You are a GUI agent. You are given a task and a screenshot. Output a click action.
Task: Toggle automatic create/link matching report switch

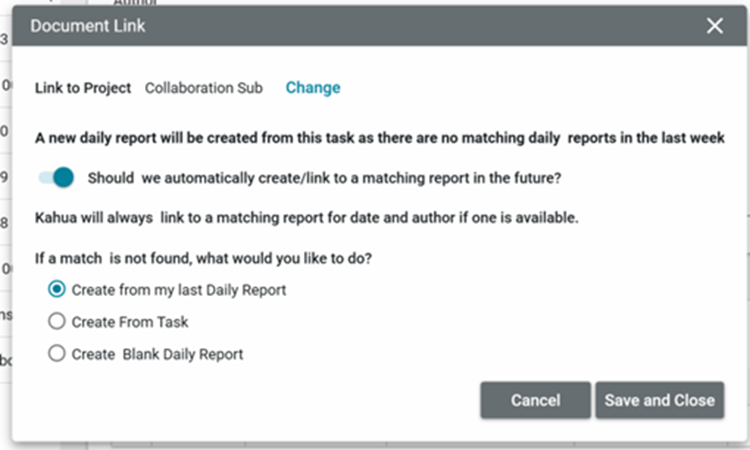point(57,178)
